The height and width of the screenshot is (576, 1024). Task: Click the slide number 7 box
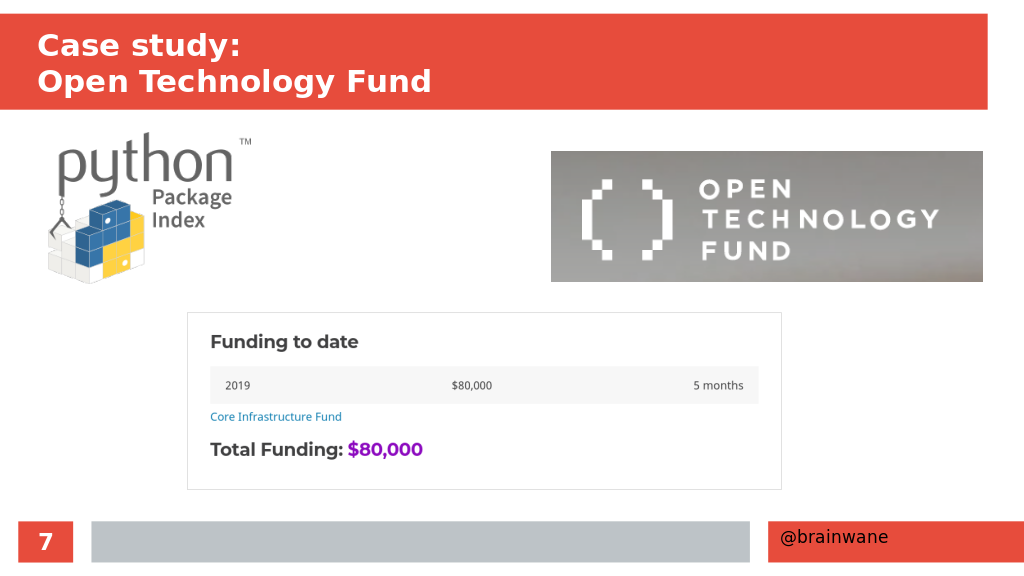(46, 541)
